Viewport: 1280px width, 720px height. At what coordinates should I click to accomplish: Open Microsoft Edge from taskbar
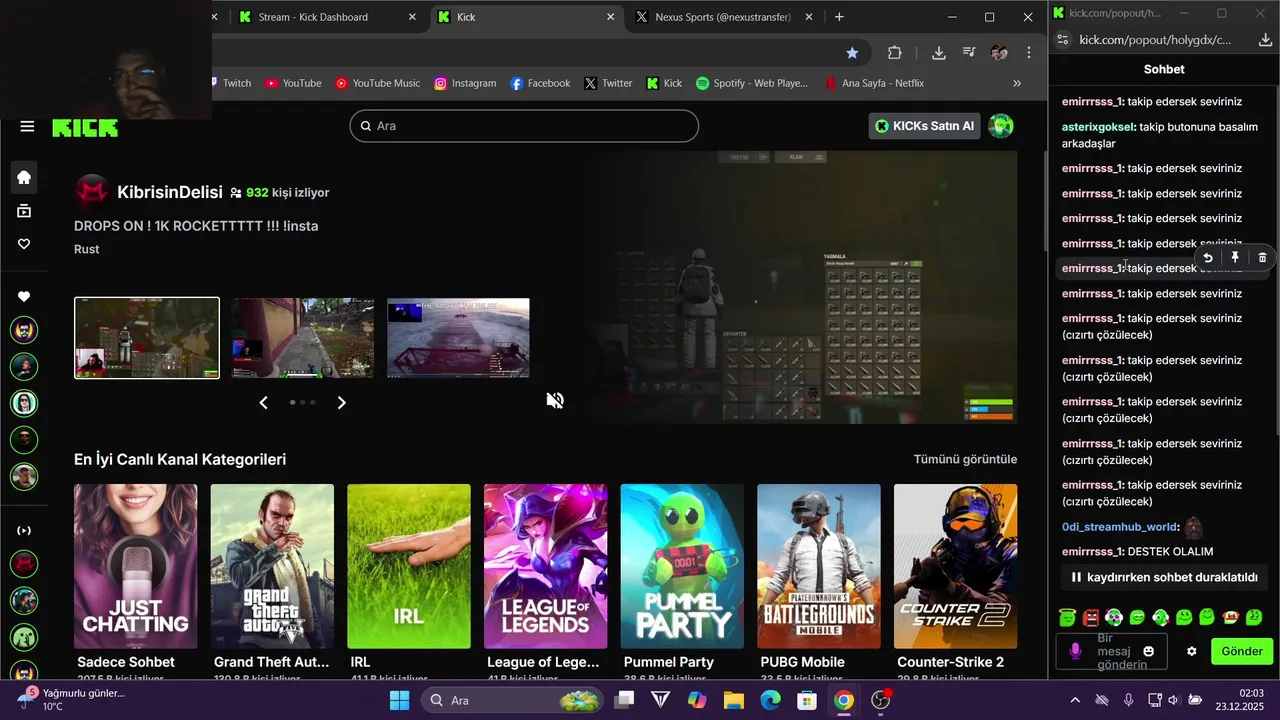point(770,700)
